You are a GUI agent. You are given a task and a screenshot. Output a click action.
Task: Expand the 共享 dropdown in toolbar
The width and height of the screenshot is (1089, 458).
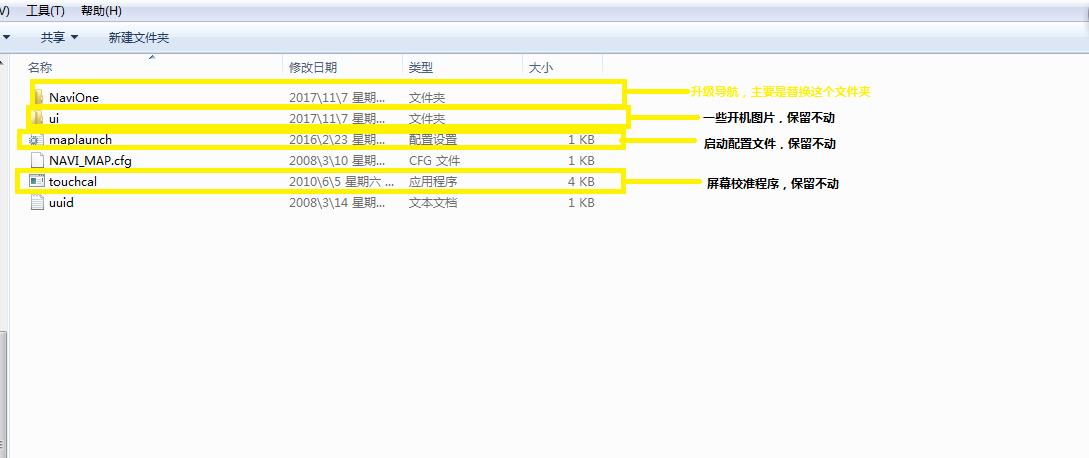[59, 37]
